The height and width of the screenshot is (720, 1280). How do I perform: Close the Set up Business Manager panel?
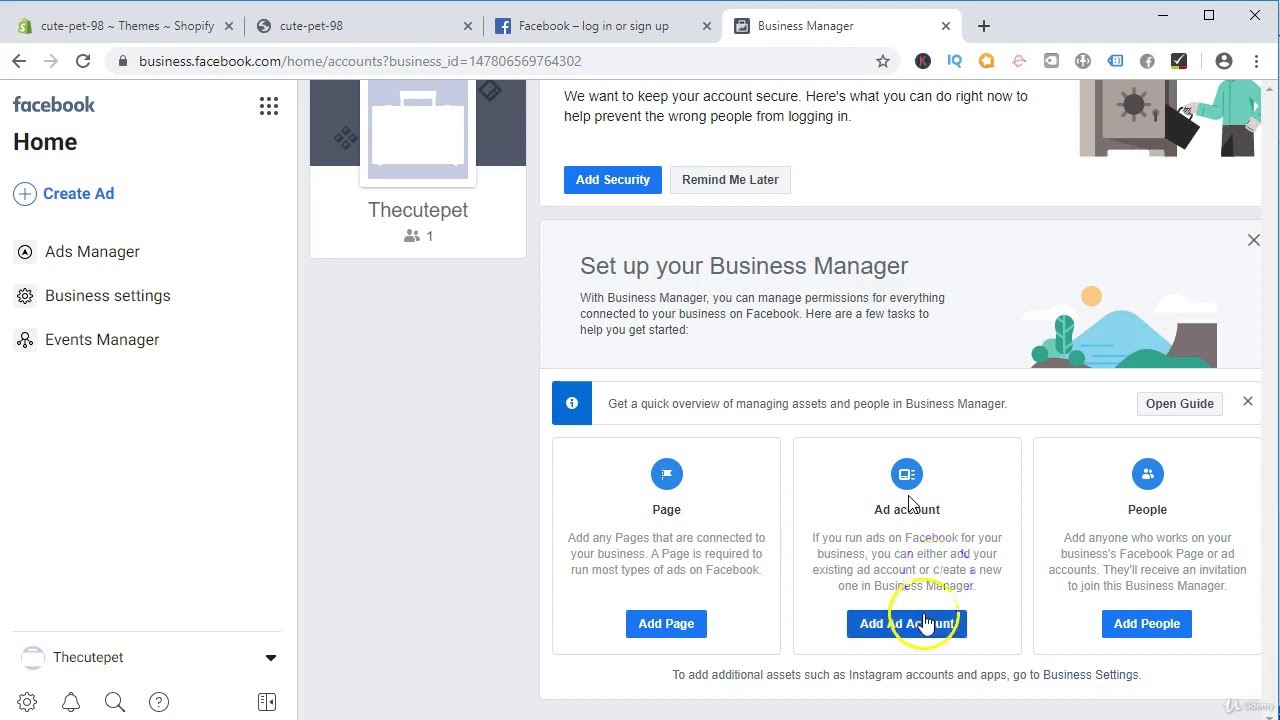tap(1253, 240)
